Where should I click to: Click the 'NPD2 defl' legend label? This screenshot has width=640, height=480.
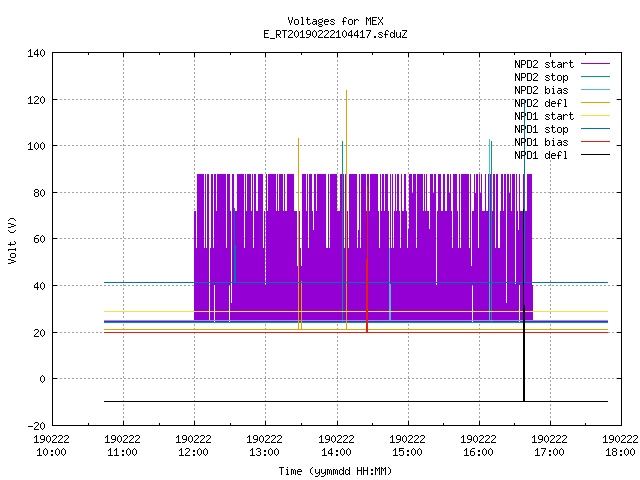tap(541, 103)
